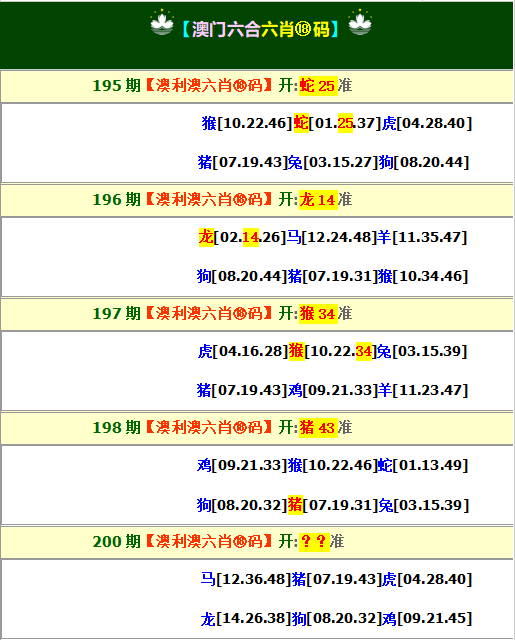Click the 澳门六合六肖⑱码 header title
The width and height of the screenshot is (515, 640).
pyautogui.click(x=261, y=29)
